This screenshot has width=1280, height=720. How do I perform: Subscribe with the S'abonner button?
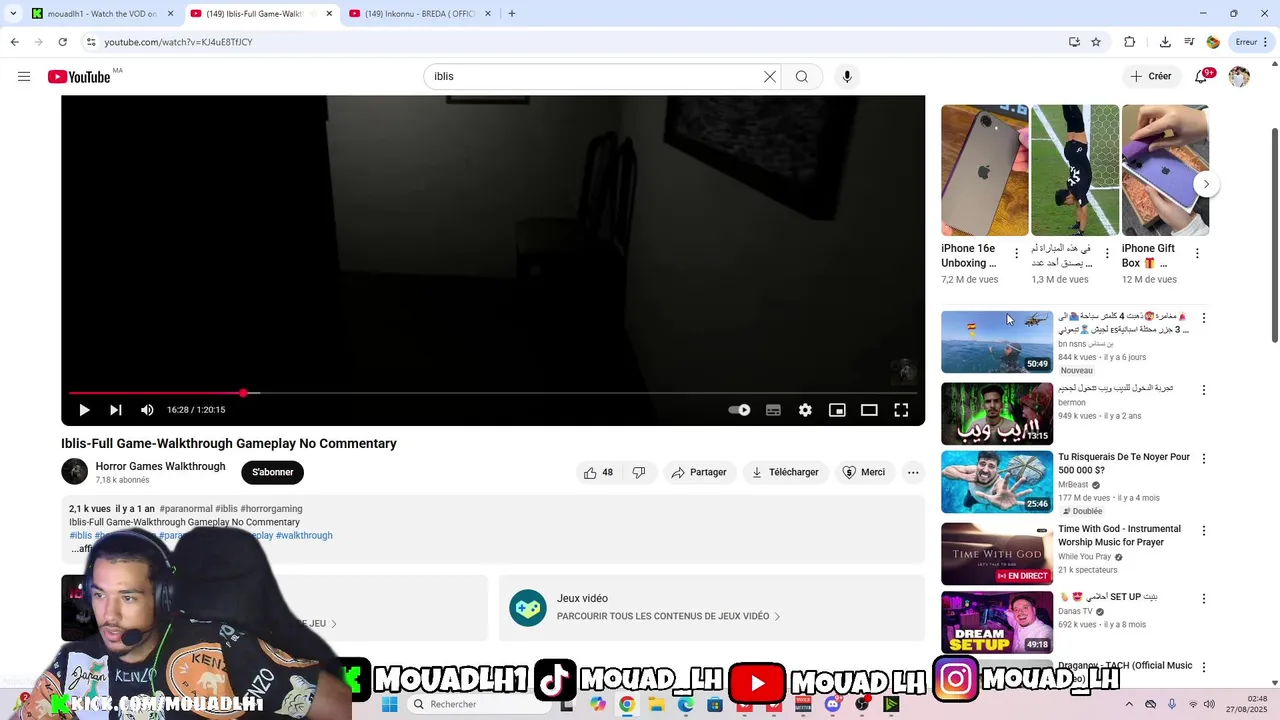point(273,472)
